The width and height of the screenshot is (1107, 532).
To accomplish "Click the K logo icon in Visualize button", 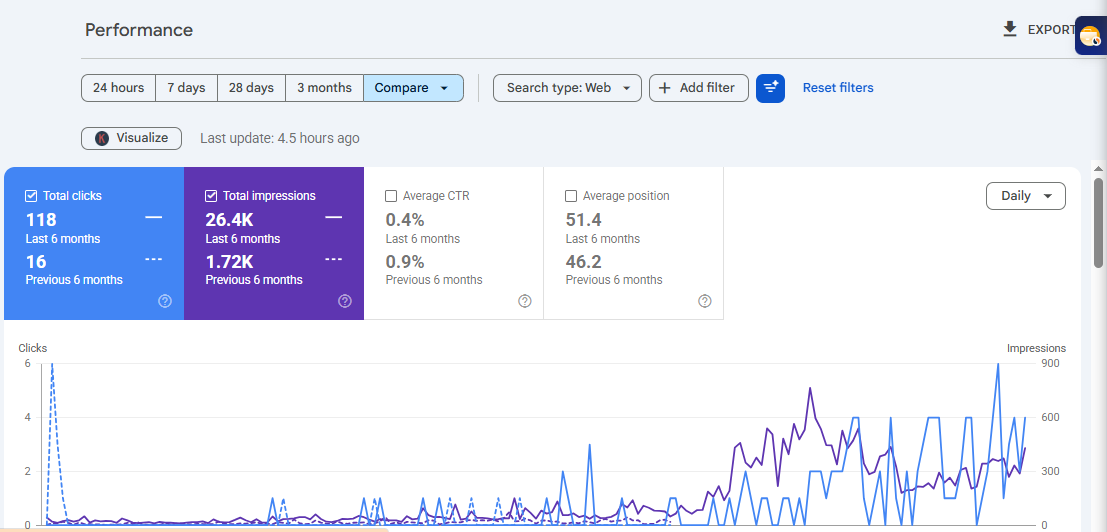I will tap(102, 138).
